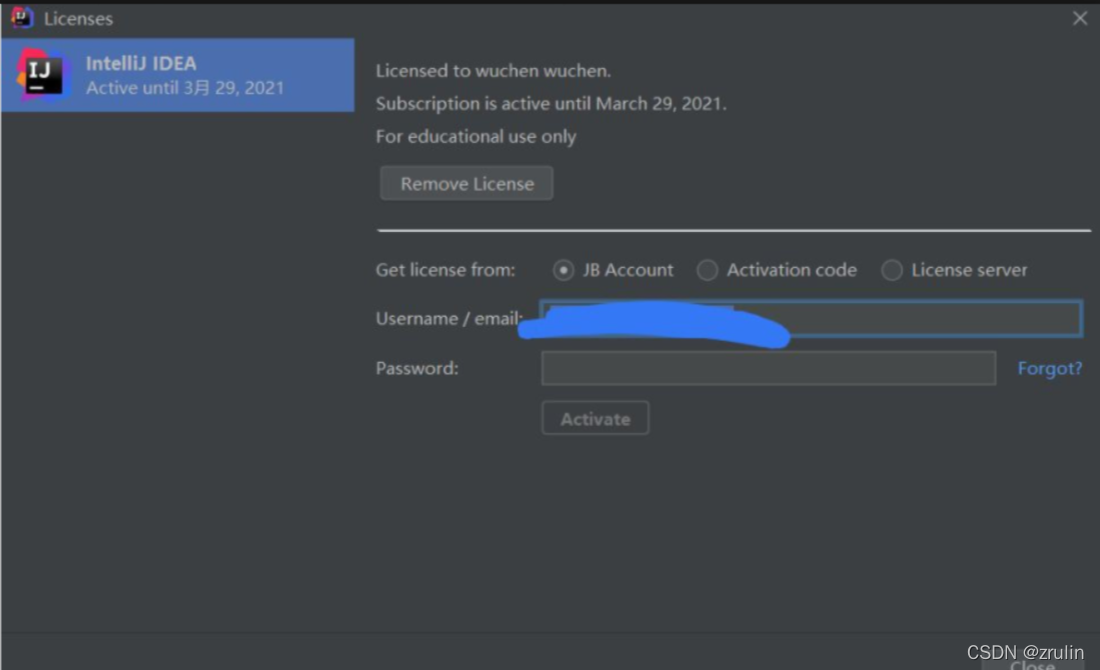Click the IntelliJ IDEA logo in product list

point(43,74)
